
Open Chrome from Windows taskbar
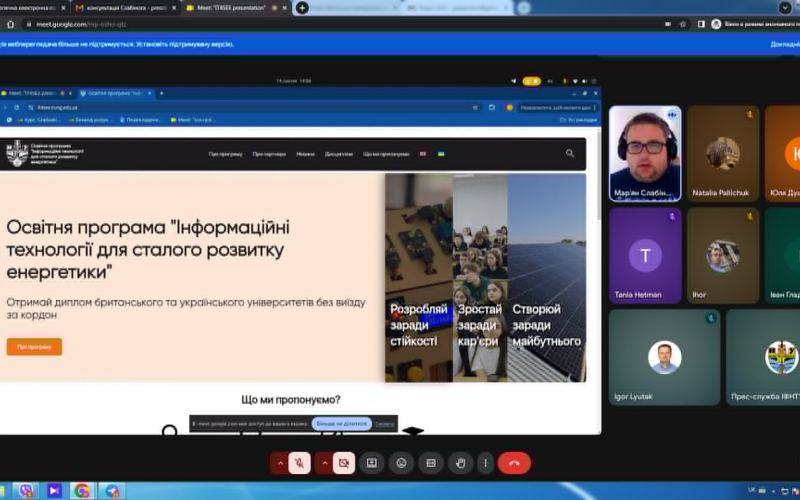(x=82, y=491)
